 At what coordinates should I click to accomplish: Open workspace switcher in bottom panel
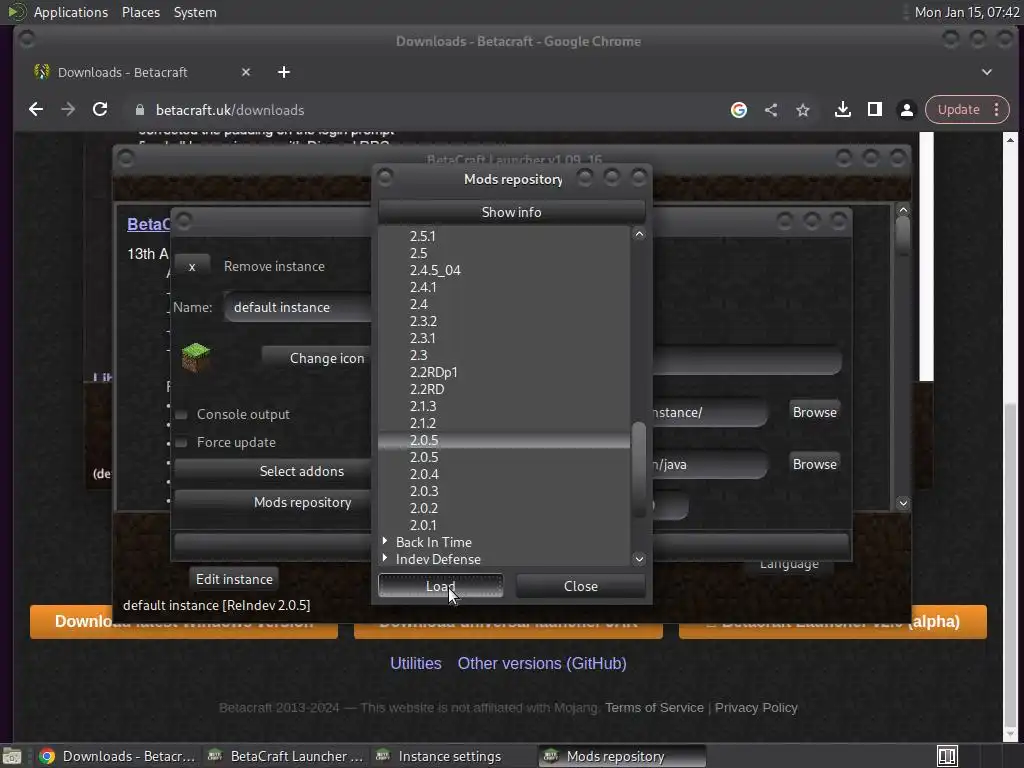pos(947,756)
